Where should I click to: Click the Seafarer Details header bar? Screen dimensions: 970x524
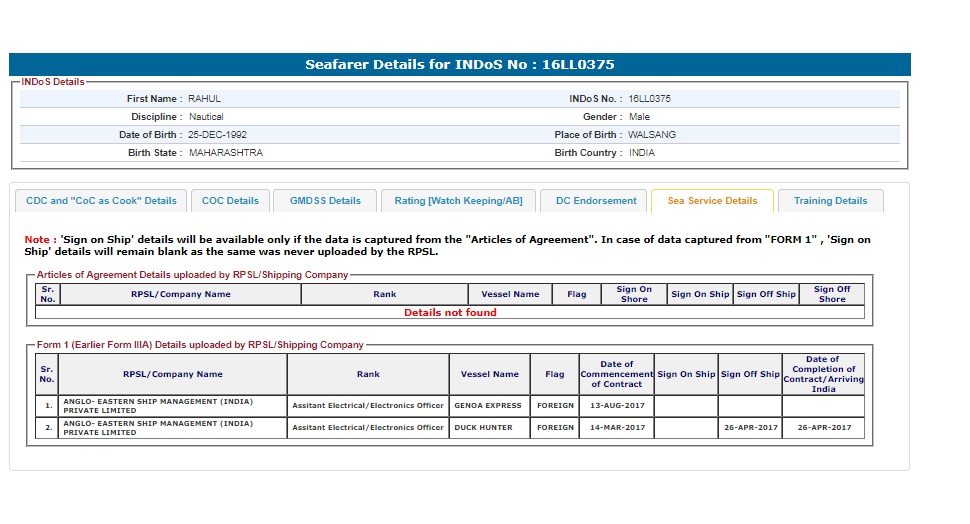[x=460, y=65]
